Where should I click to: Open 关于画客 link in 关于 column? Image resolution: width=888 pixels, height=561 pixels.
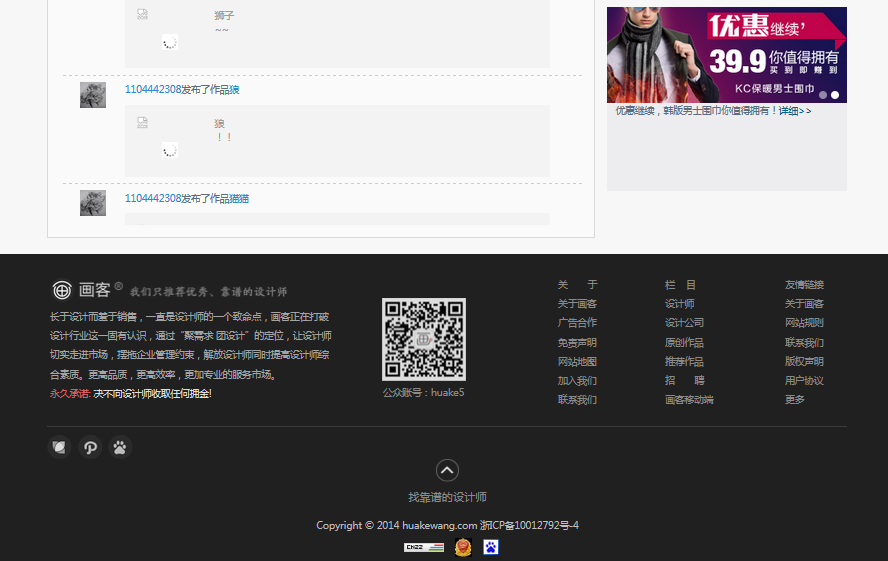tap(577, 304)
